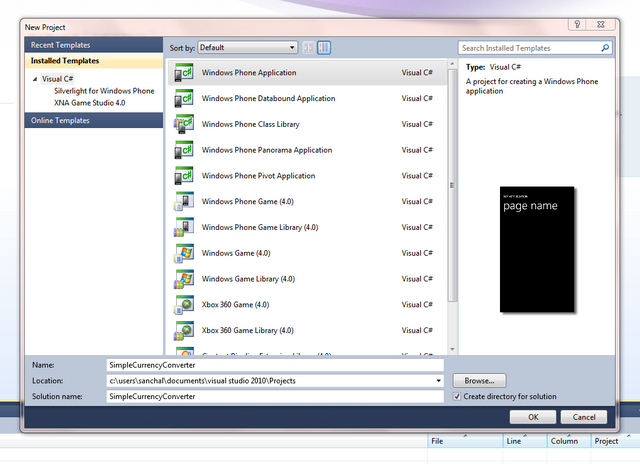Click the Windows Phone Game Library icon
This screenshot has width=640, height=464.
pos(184,227)
